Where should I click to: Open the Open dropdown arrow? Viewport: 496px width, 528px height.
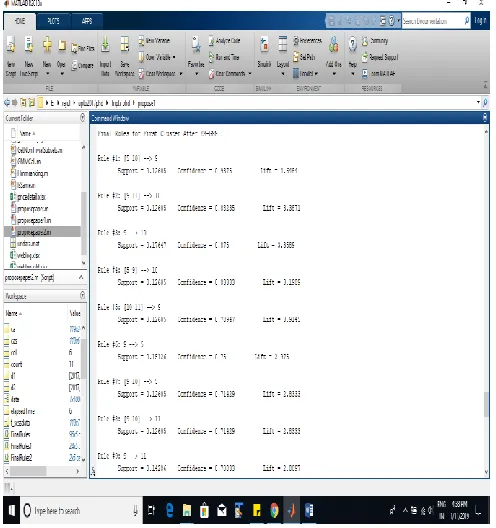[x=62, y=73]
